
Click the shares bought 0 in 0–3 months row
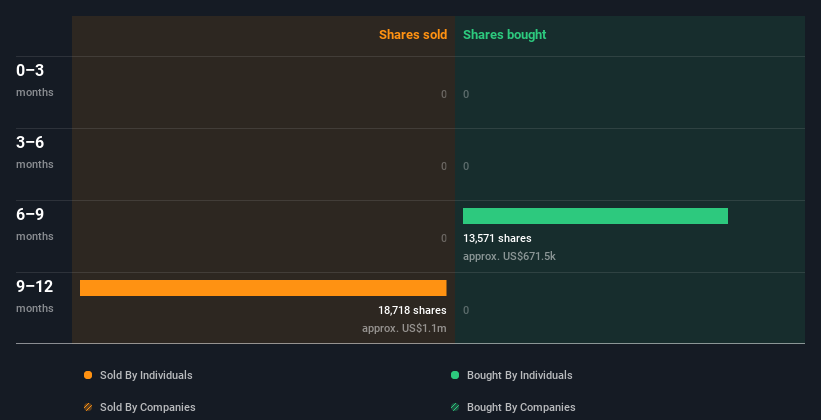466,94
